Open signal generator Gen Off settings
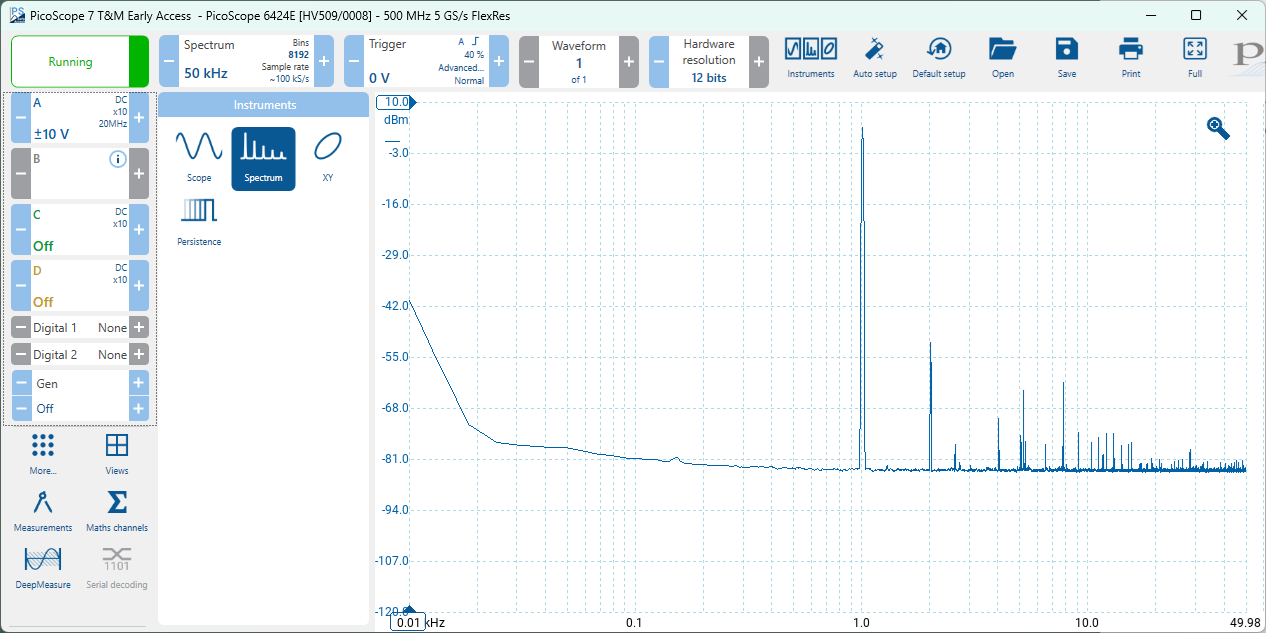 80,395
